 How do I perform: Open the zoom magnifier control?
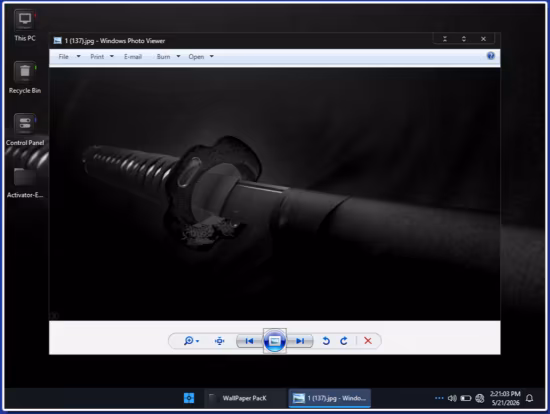pos(188,341)
